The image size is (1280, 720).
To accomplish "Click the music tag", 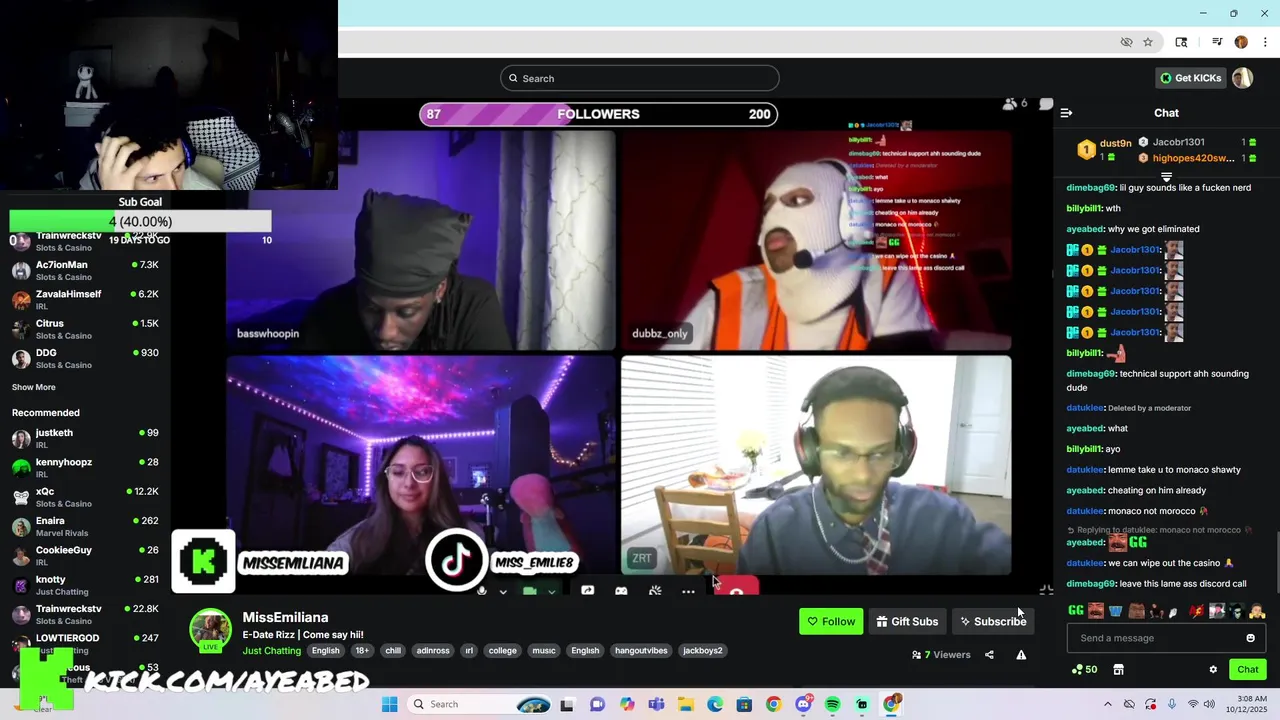I will 544,650.
